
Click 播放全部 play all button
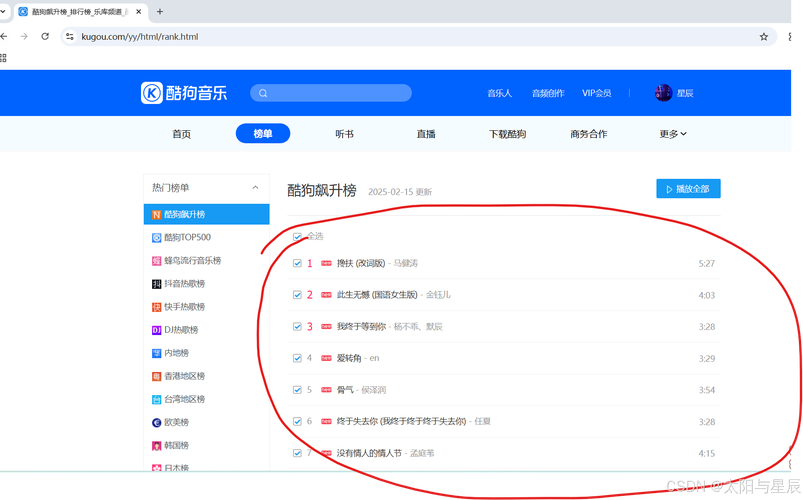[x=688, y=189]
